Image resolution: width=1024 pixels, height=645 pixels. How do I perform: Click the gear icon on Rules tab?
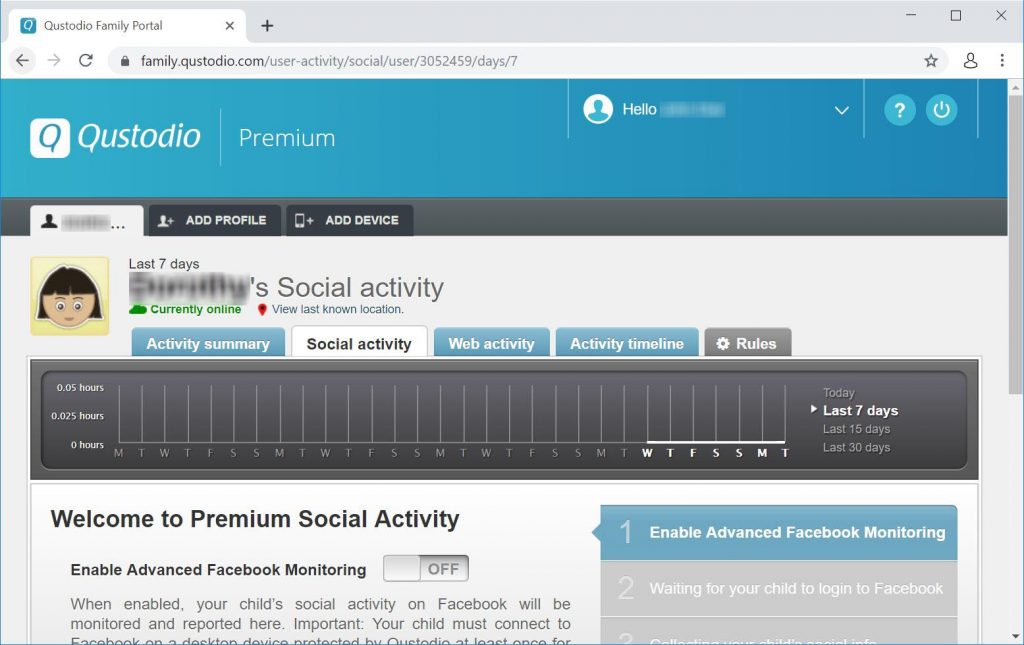(722, 343)
